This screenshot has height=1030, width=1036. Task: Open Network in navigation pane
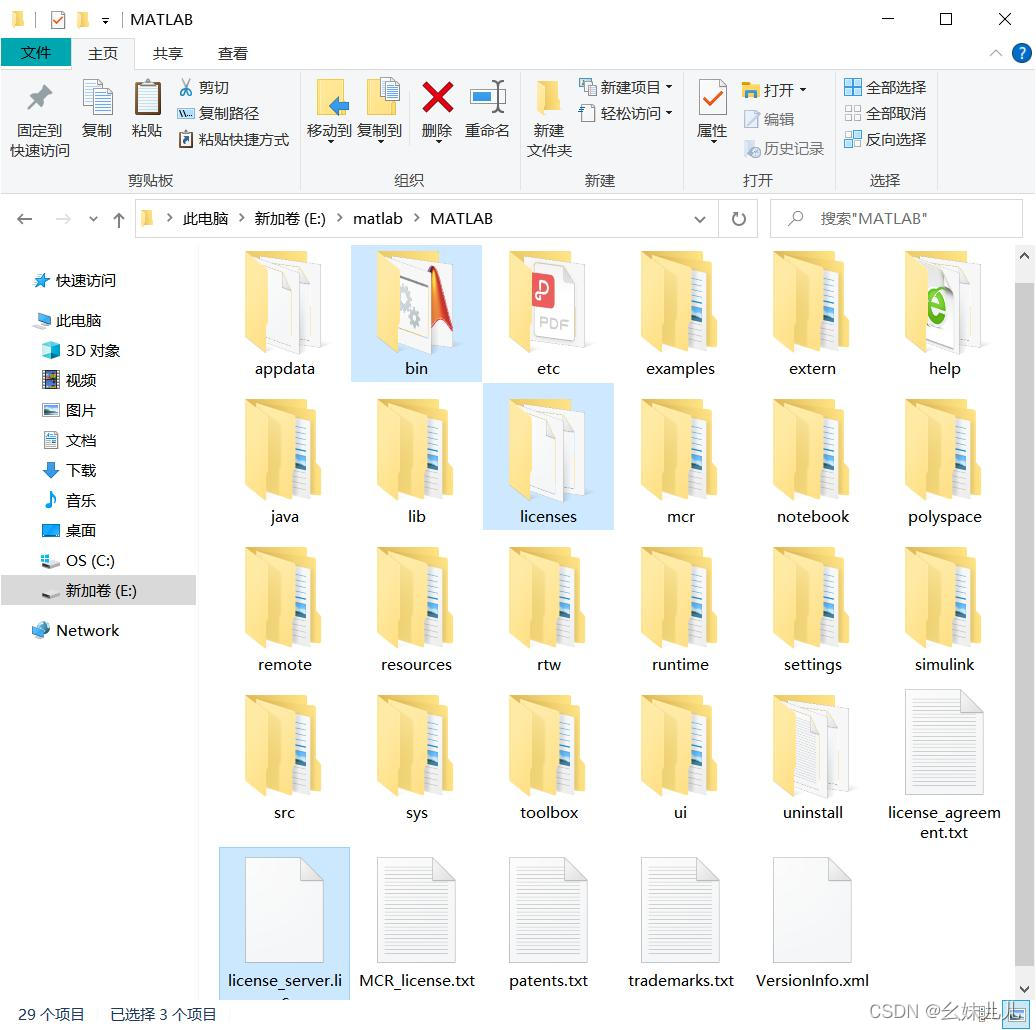click(76, 630)
